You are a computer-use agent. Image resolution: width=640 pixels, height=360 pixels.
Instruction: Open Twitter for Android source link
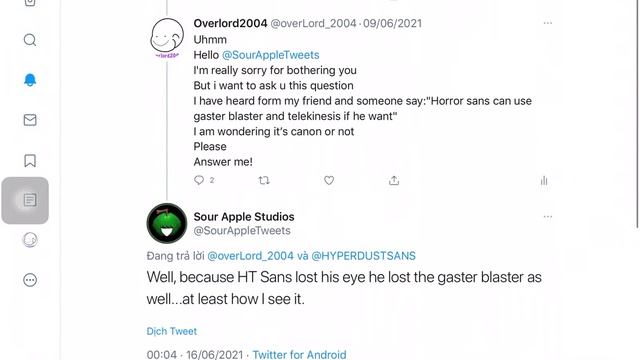299,354
